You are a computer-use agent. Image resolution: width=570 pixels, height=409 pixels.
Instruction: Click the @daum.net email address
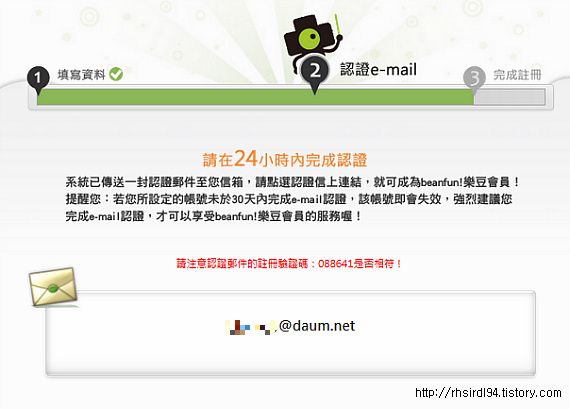click(317, 326)
